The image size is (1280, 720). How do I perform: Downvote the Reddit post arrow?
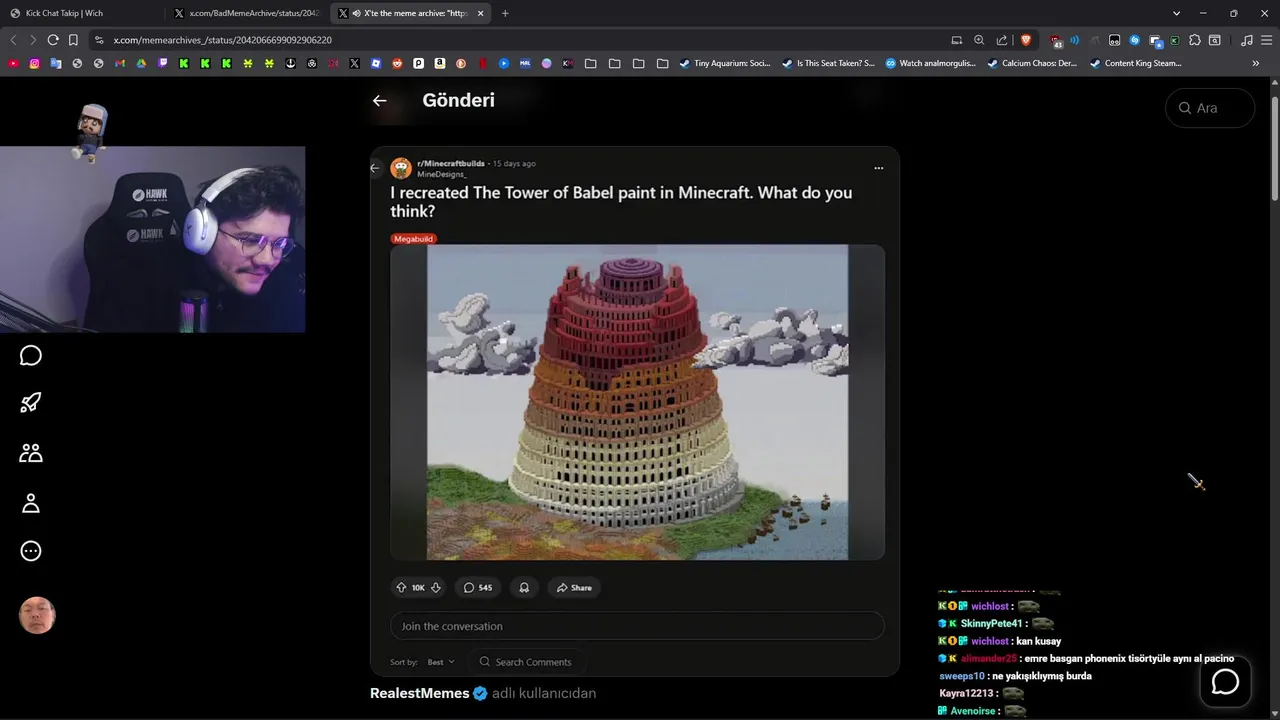click(x=436, y=588)
